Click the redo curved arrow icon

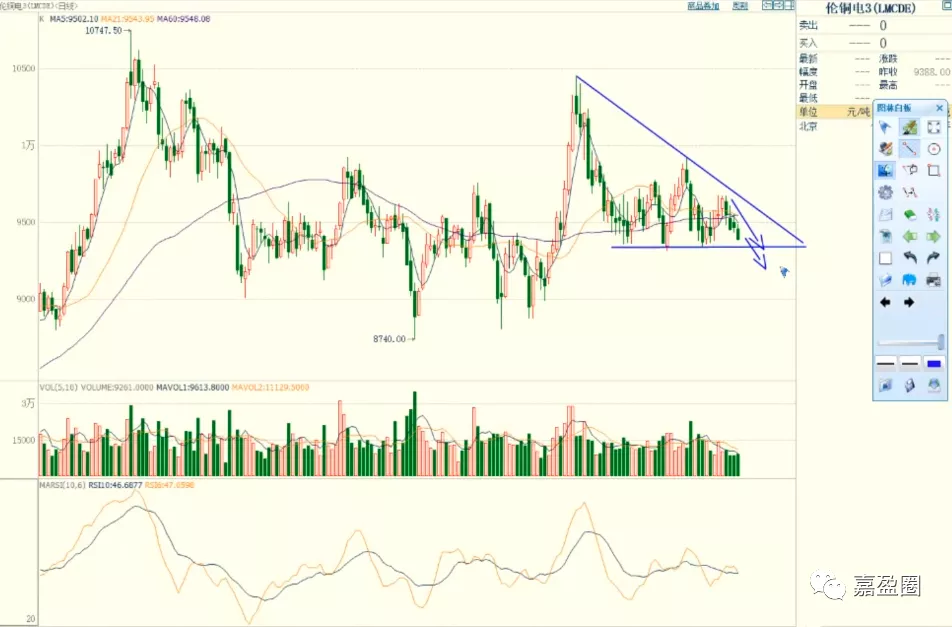(934, 258)
